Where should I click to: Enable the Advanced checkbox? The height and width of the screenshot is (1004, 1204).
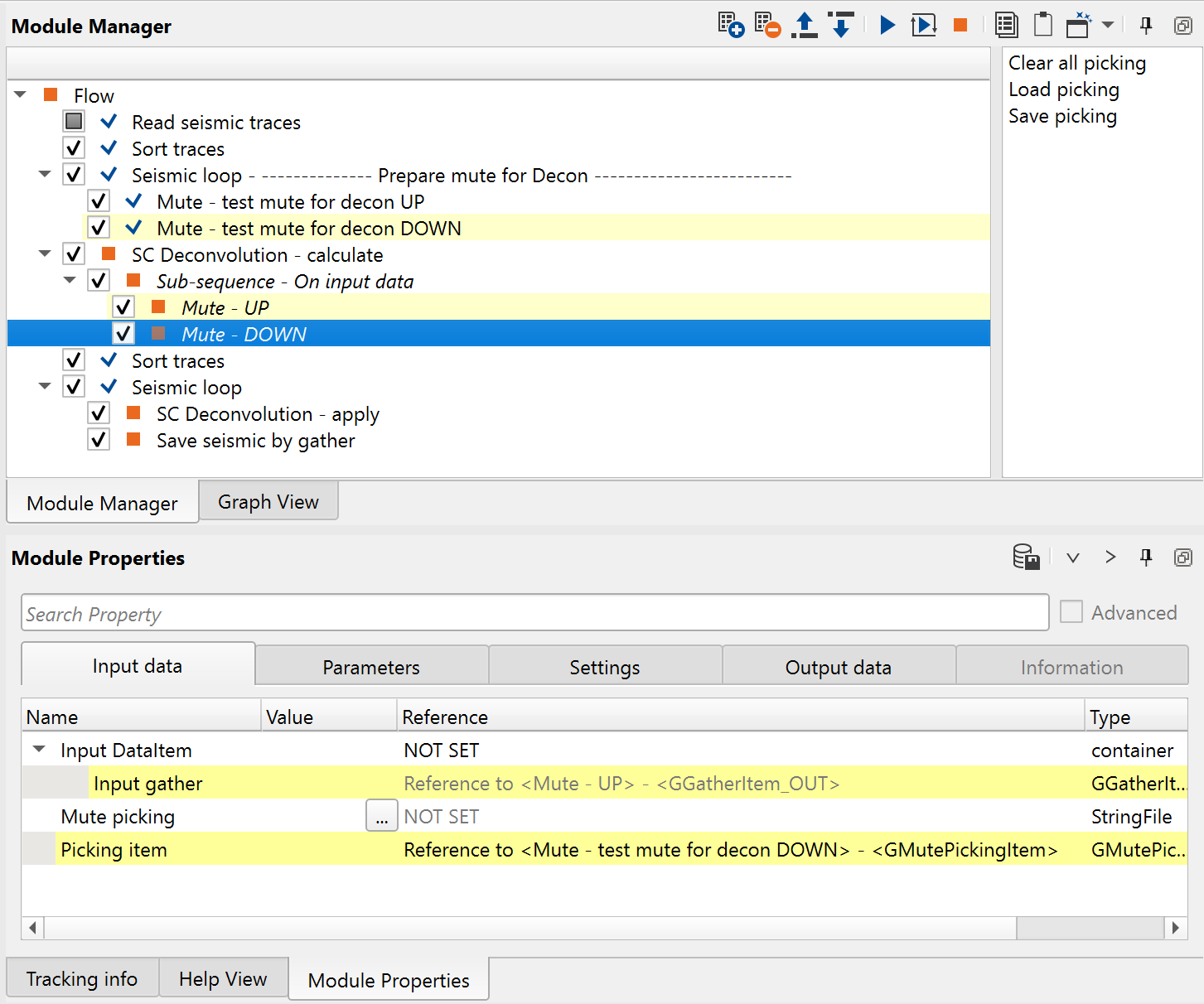click(1071, 612)
